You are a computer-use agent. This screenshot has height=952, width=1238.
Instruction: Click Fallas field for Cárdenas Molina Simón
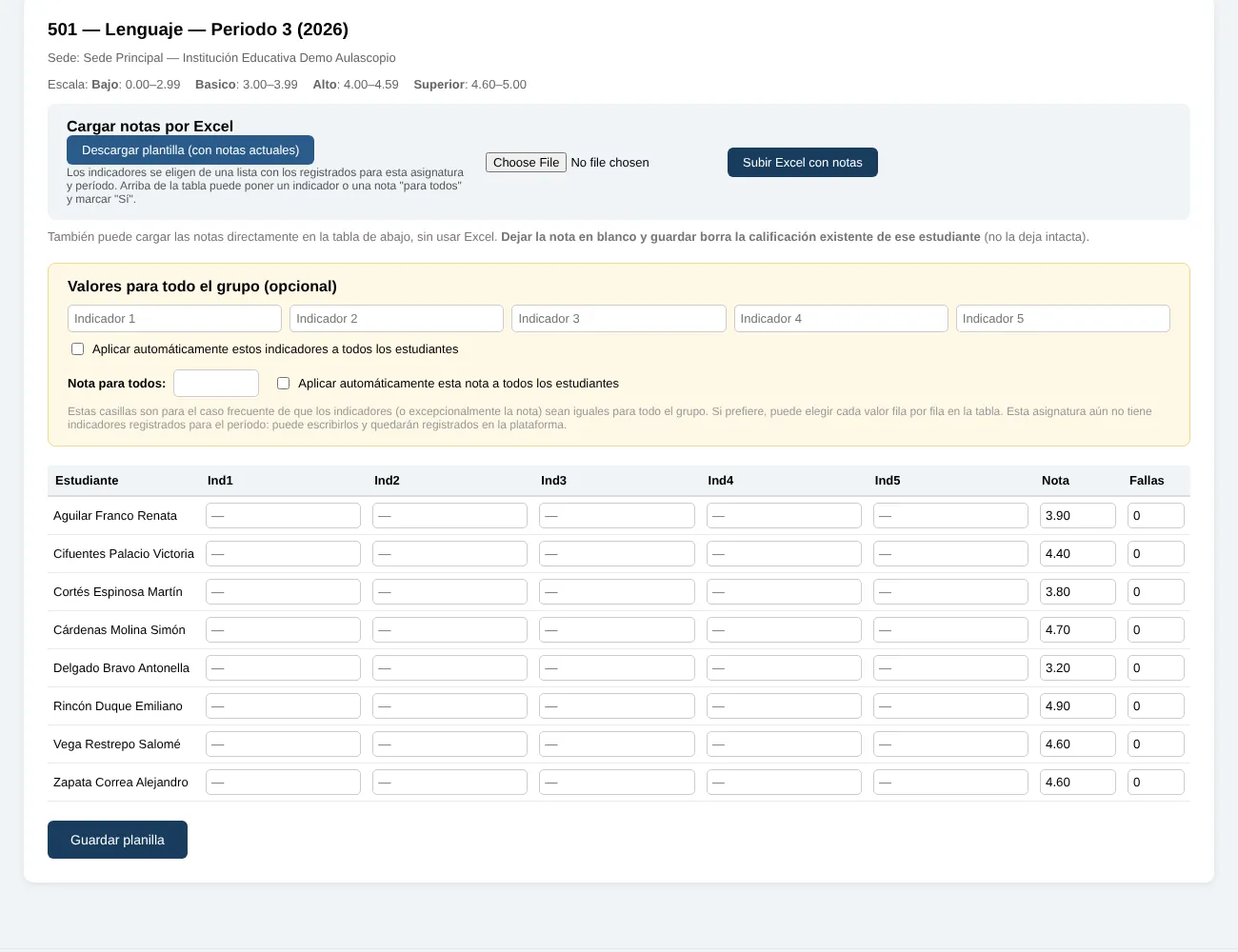click(x=1156, y=630)
